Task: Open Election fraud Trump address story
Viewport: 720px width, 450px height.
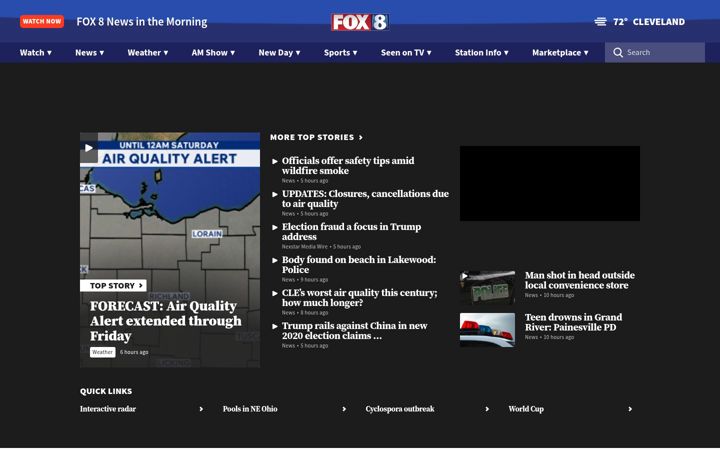Action: [x=351, y=232]
